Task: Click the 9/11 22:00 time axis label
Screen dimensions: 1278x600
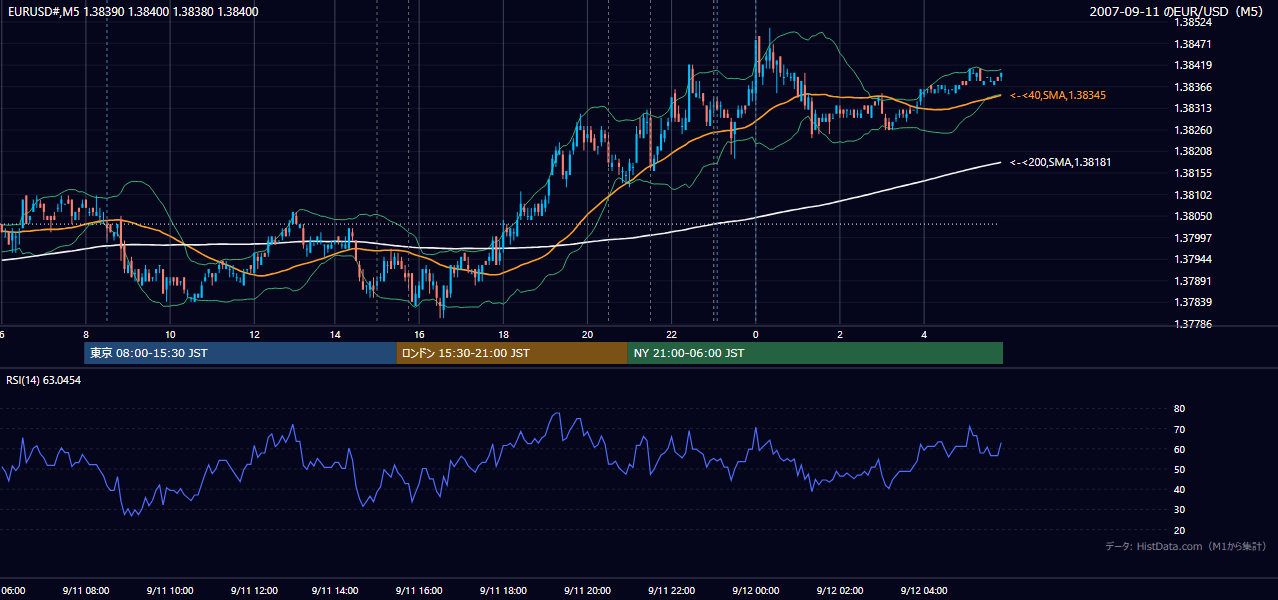Action: 671,590
